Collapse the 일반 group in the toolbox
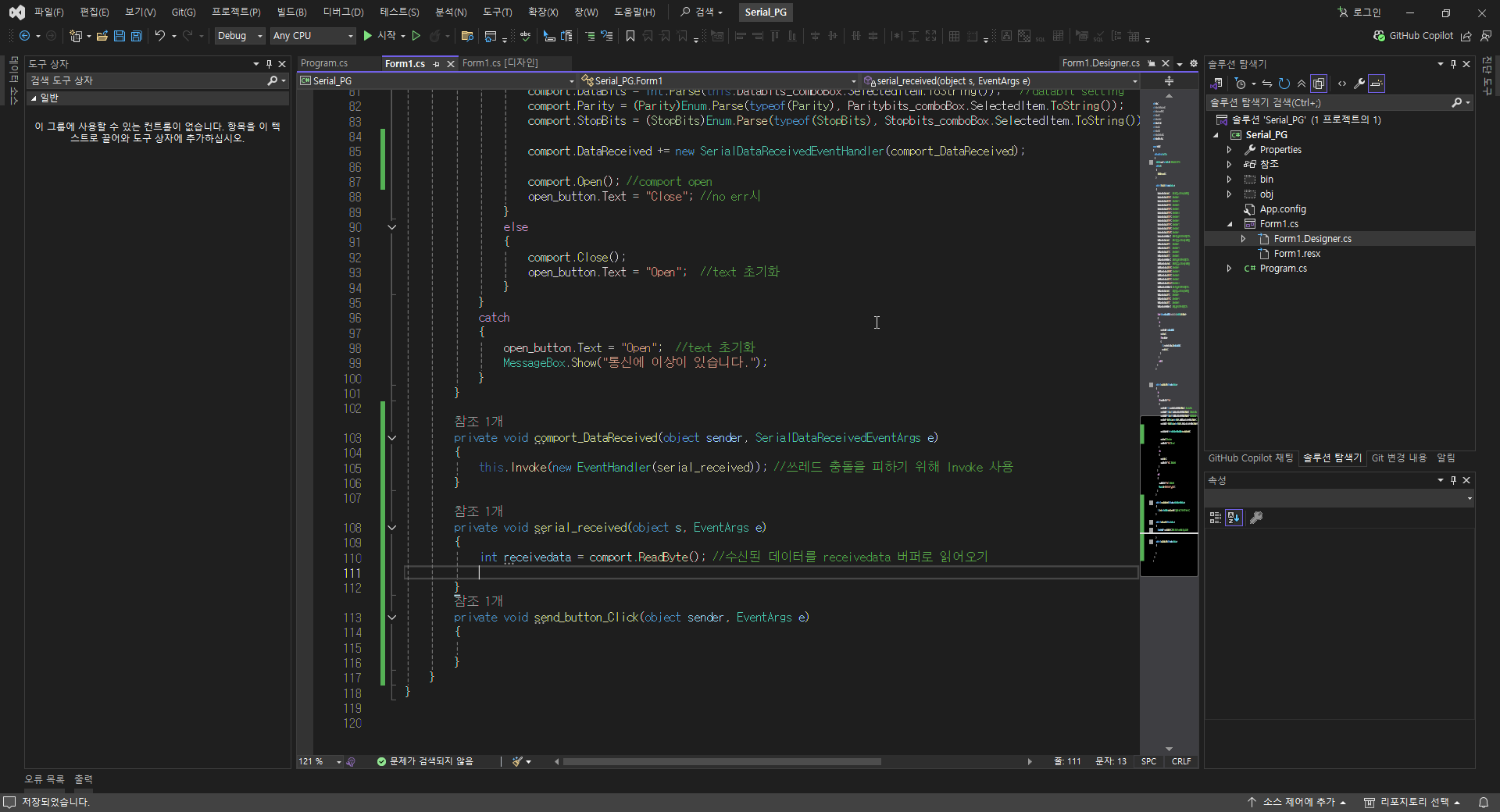The image size is (1500, 812). pyautogui.click(x=34, y=98)
